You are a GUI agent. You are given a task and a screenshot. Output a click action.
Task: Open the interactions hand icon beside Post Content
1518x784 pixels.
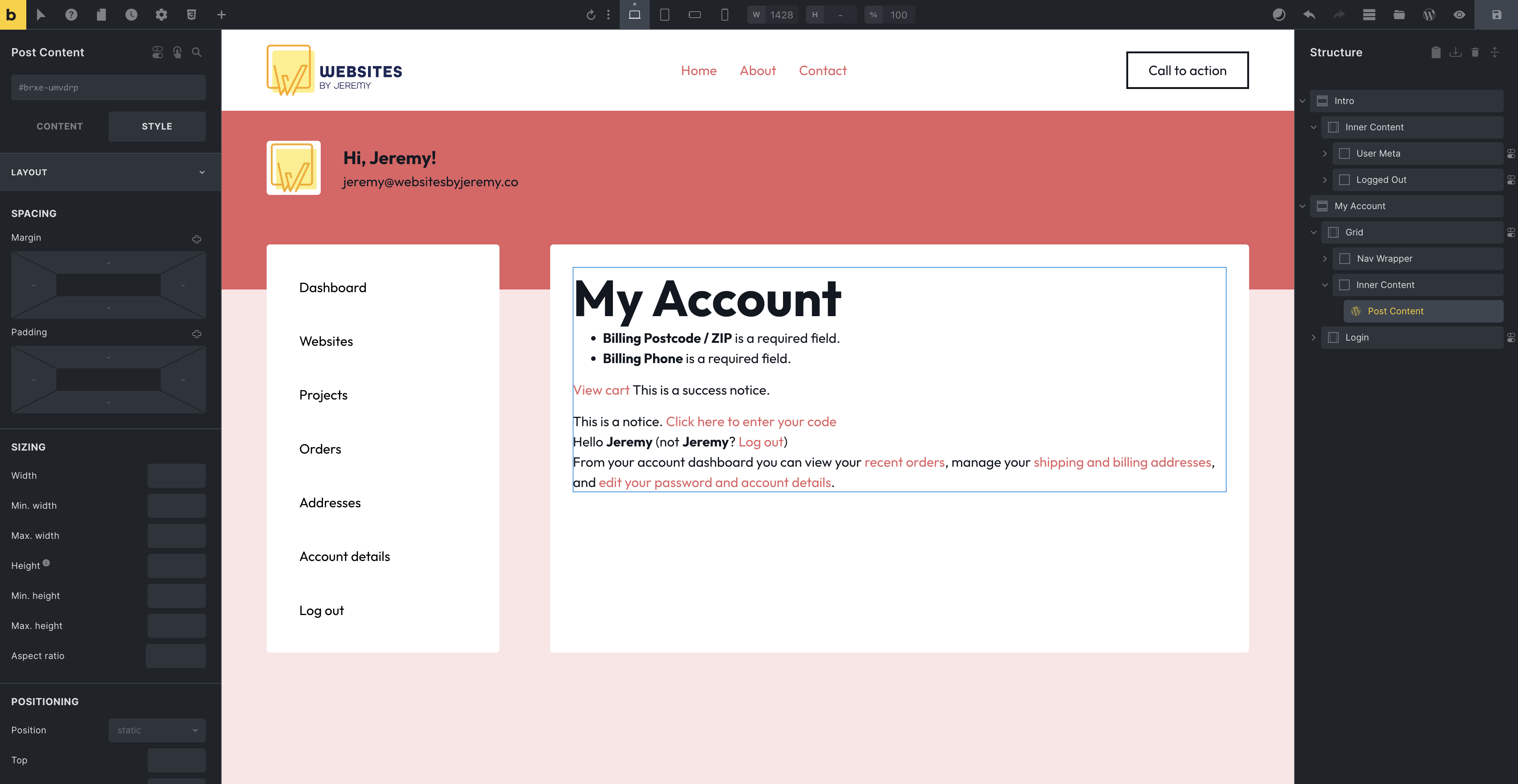click(x=177, y=53)
